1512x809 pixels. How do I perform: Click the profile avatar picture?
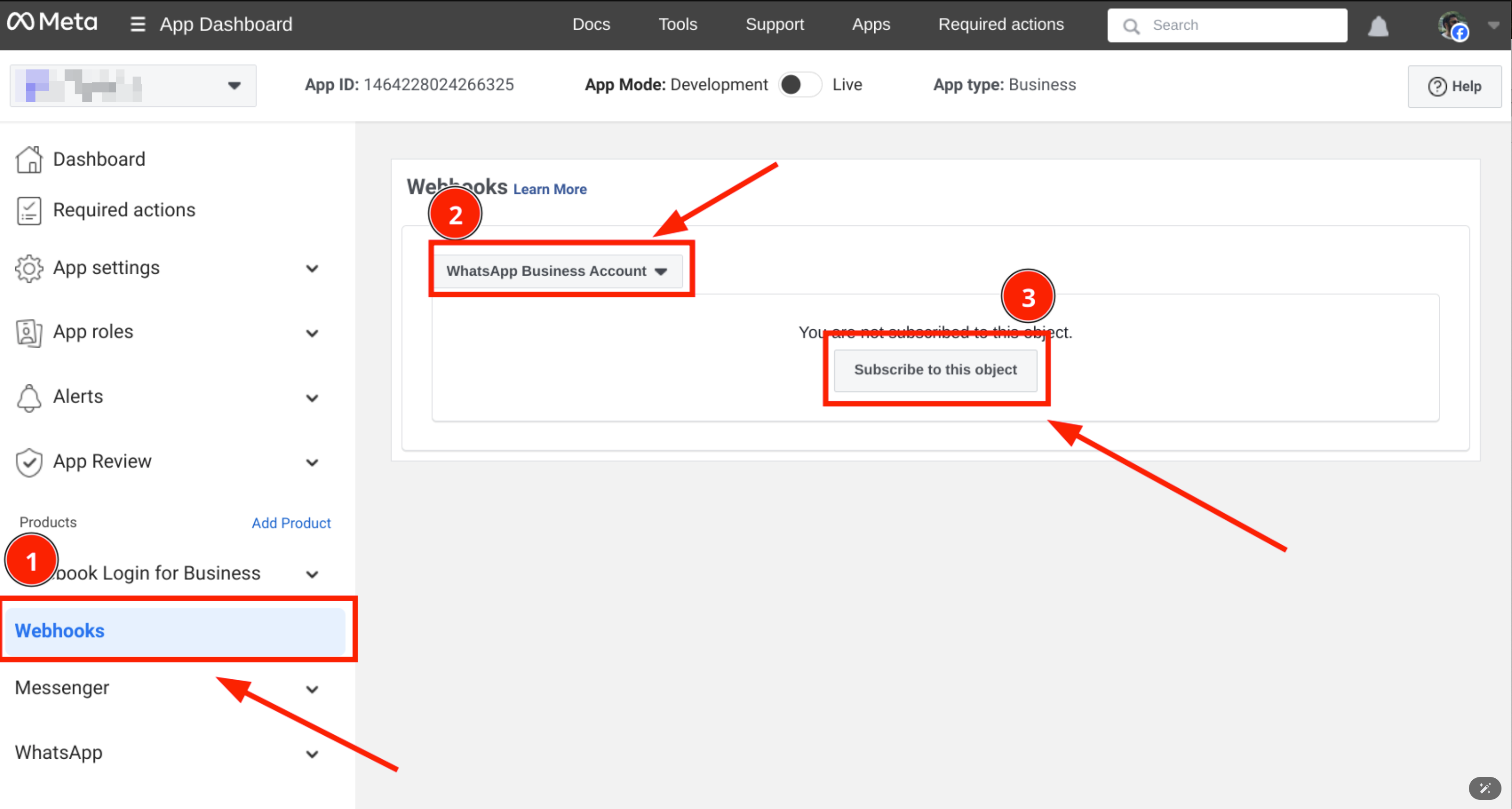(1453, 25)
